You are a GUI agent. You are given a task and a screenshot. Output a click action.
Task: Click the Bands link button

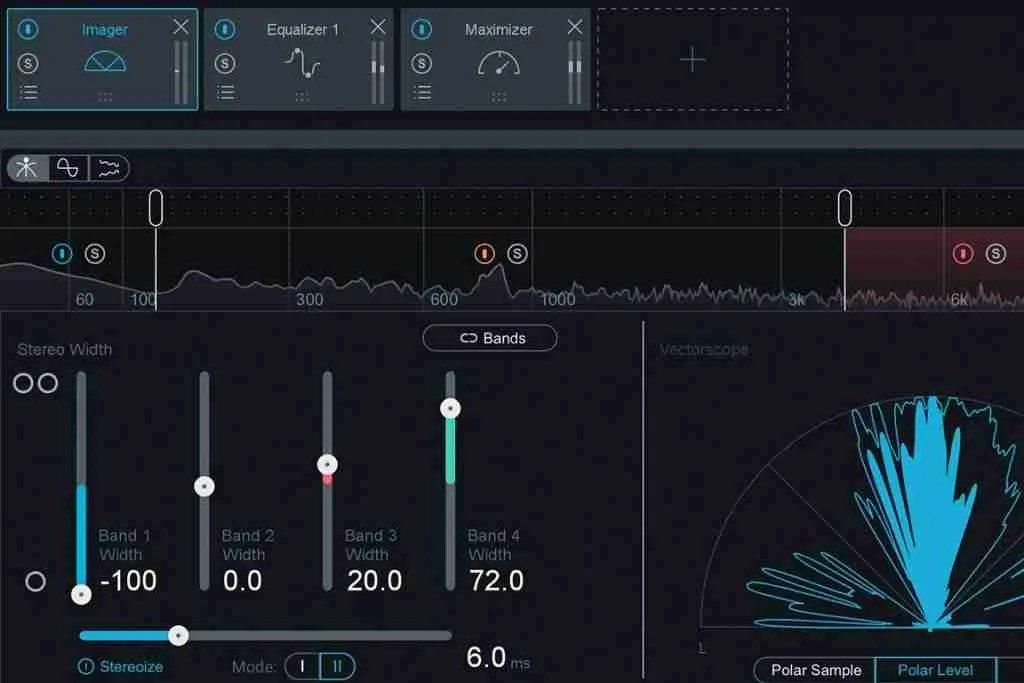coord(490,338)
